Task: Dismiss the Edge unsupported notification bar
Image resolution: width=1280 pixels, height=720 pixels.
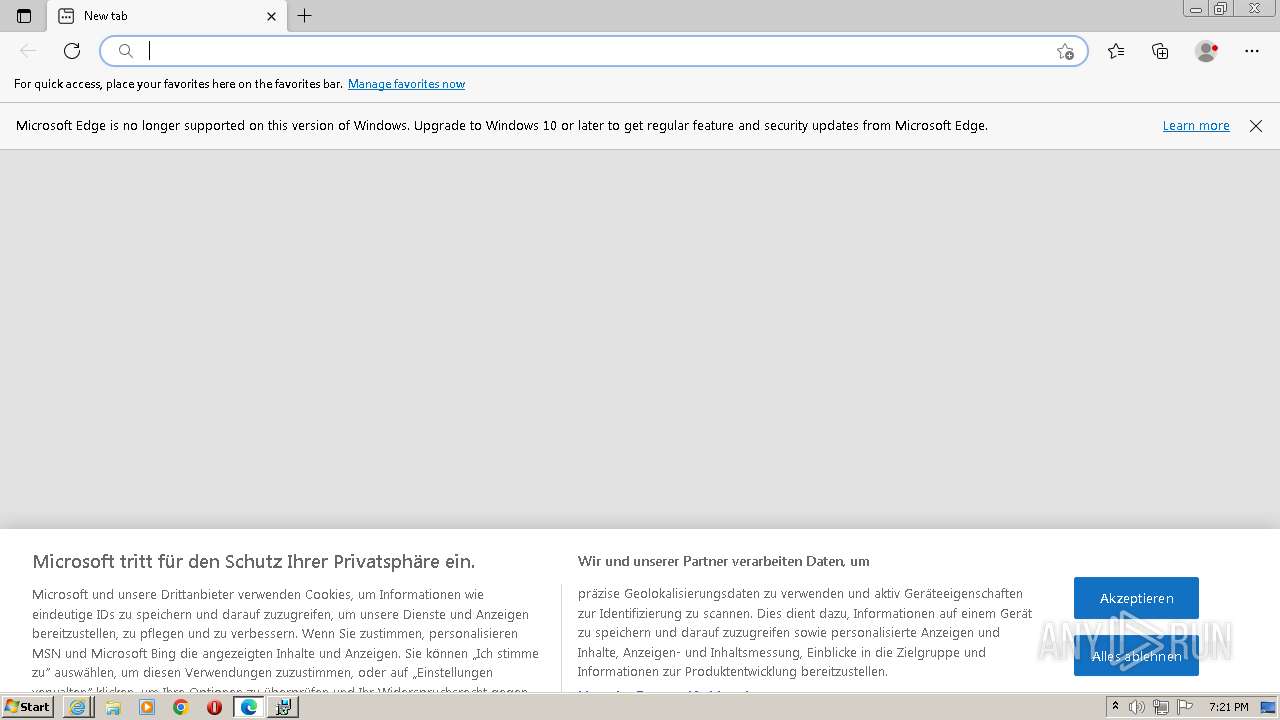Action: pyautogui.click(x=1256, y=126)
